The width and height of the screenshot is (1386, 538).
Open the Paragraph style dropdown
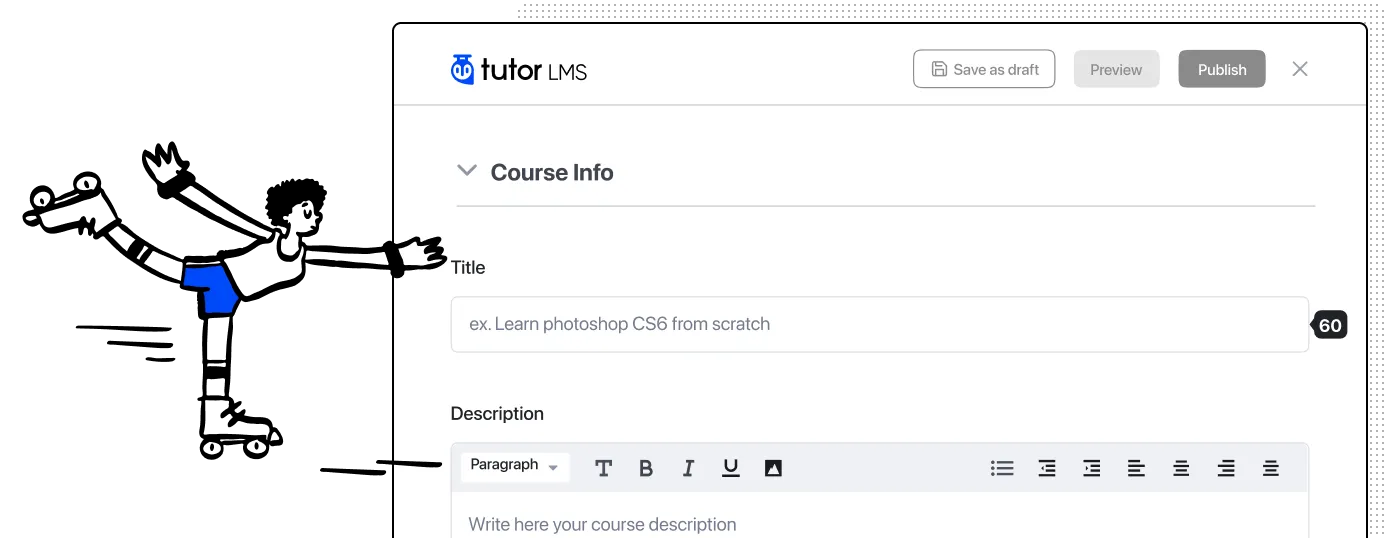515,466
